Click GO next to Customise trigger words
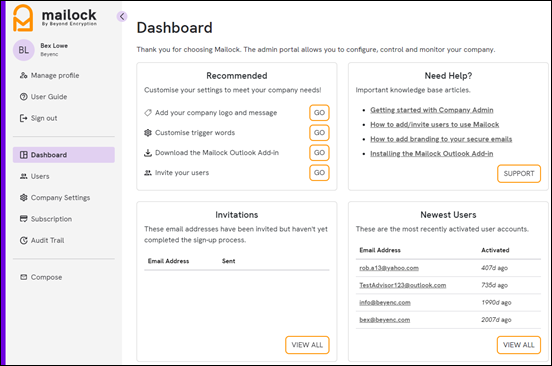Screen dimensions: 552x366 pyautogui.click(x=319, y=133)
